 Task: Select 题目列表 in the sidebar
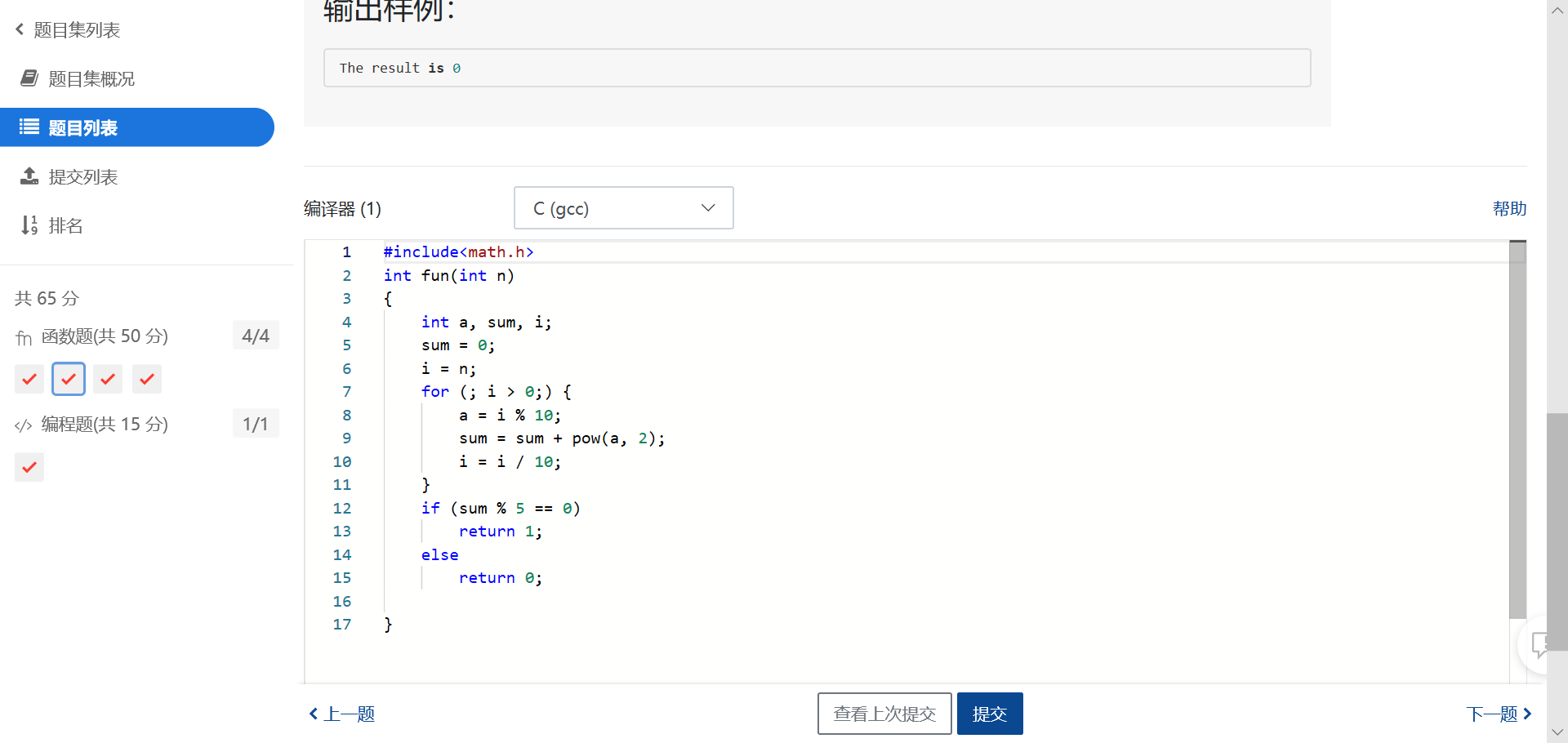(137, 127)
